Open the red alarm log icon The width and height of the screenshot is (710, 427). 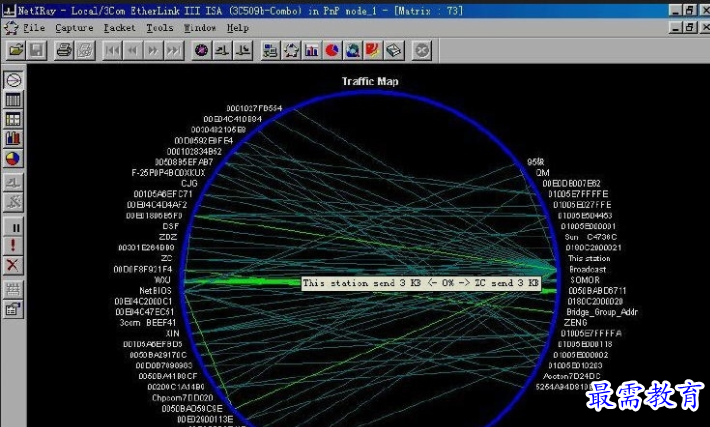[x=373, y=50]
